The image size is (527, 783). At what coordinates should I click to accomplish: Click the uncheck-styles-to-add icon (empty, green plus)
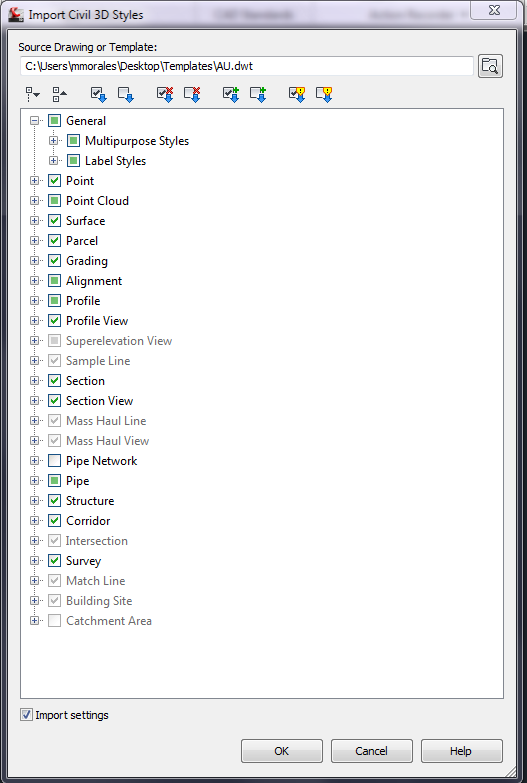click(x=258, y=94)
